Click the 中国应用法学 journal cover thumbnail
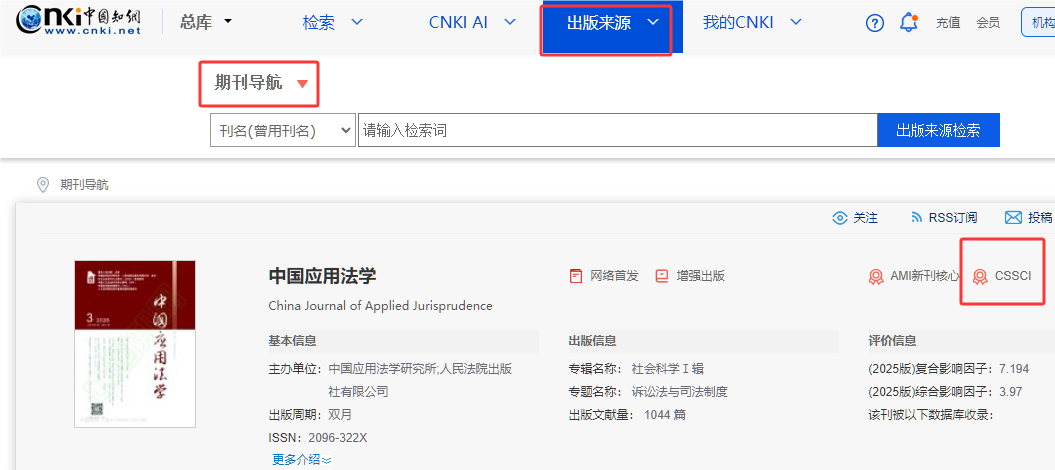 click(135, 344)
